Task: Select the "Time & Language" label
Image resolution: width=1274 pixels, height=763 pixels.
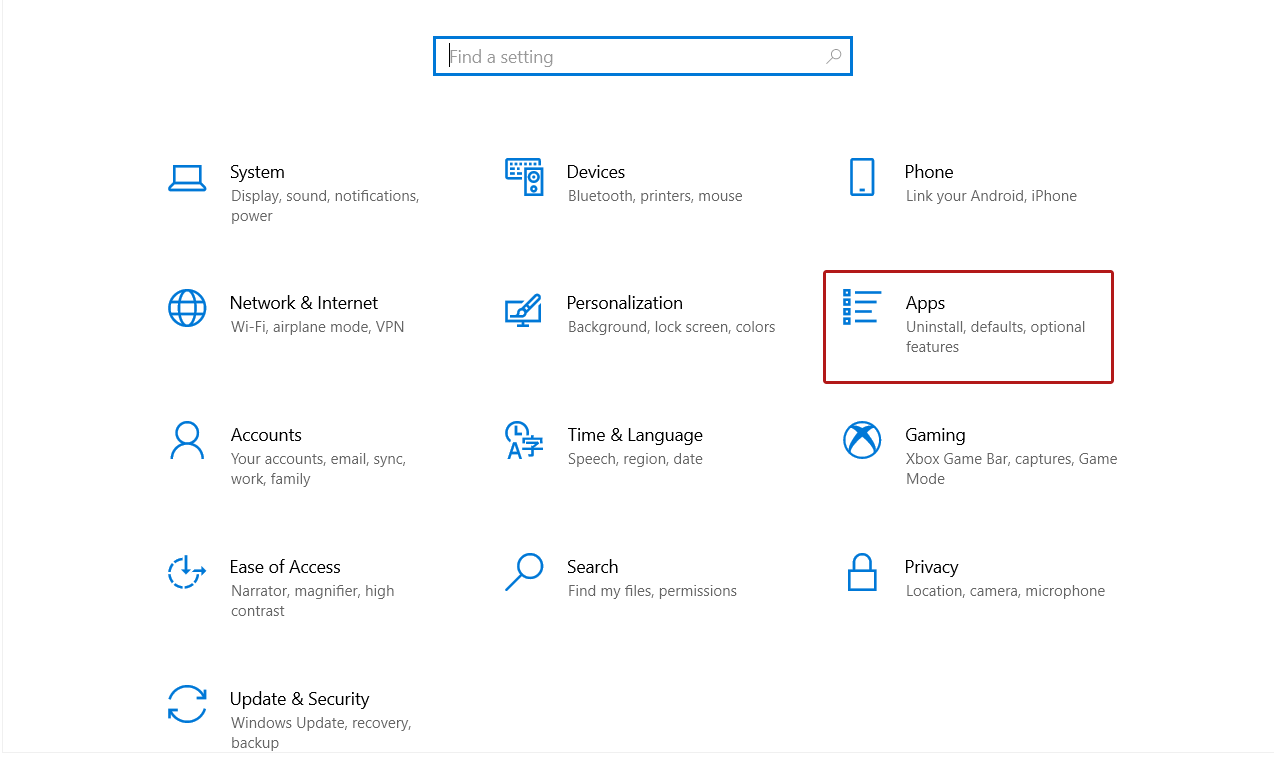Action: pyautogui.click(x=635, y=435)
